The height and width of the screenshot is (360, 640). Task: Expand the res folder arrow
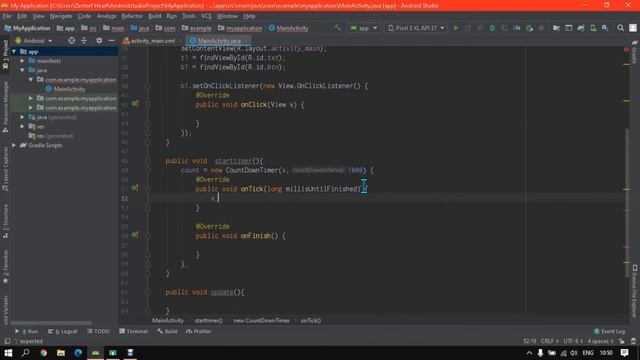click(22, 127)
